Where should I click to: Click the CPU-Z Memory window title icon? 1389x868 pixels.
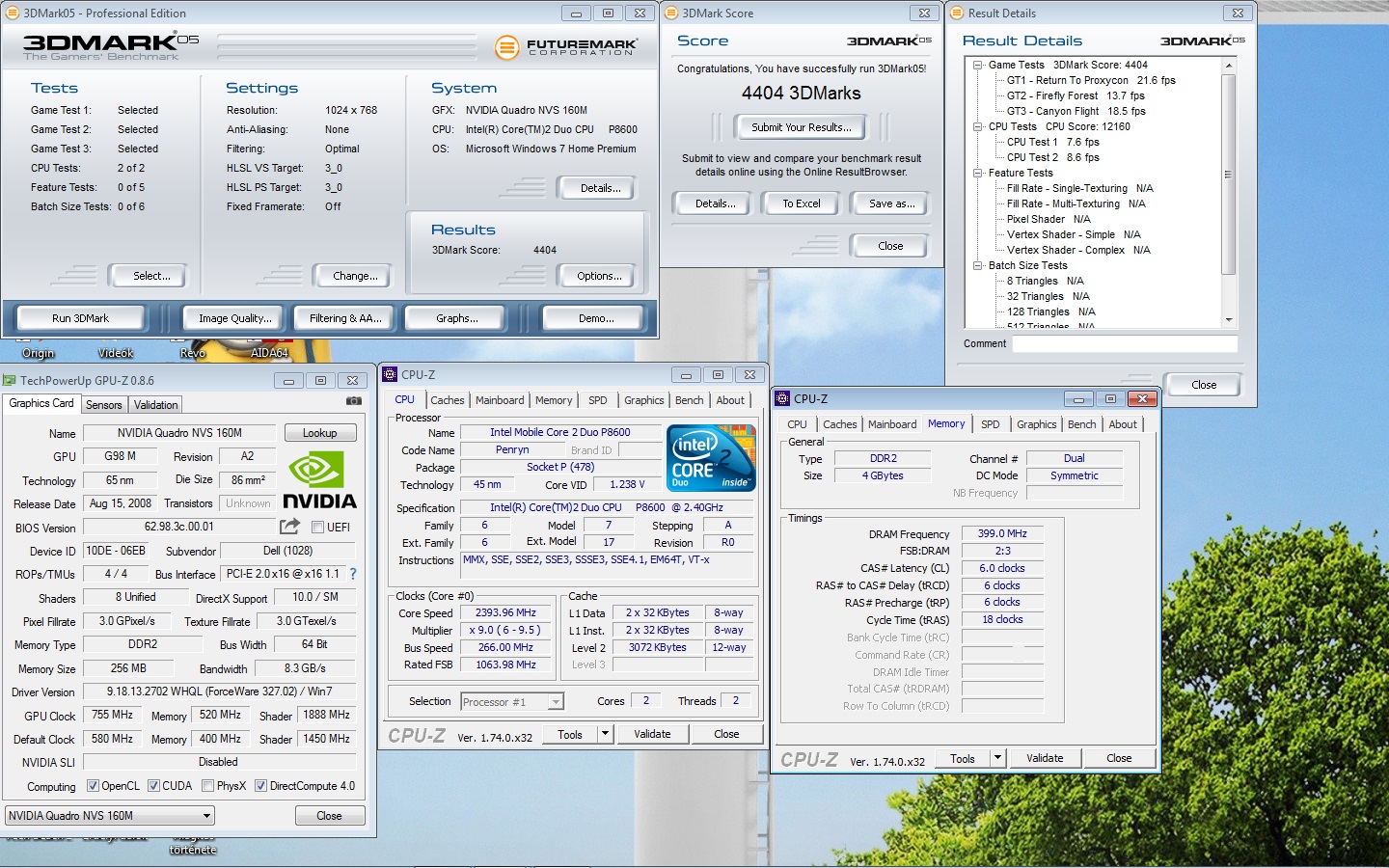click(782, 398)
